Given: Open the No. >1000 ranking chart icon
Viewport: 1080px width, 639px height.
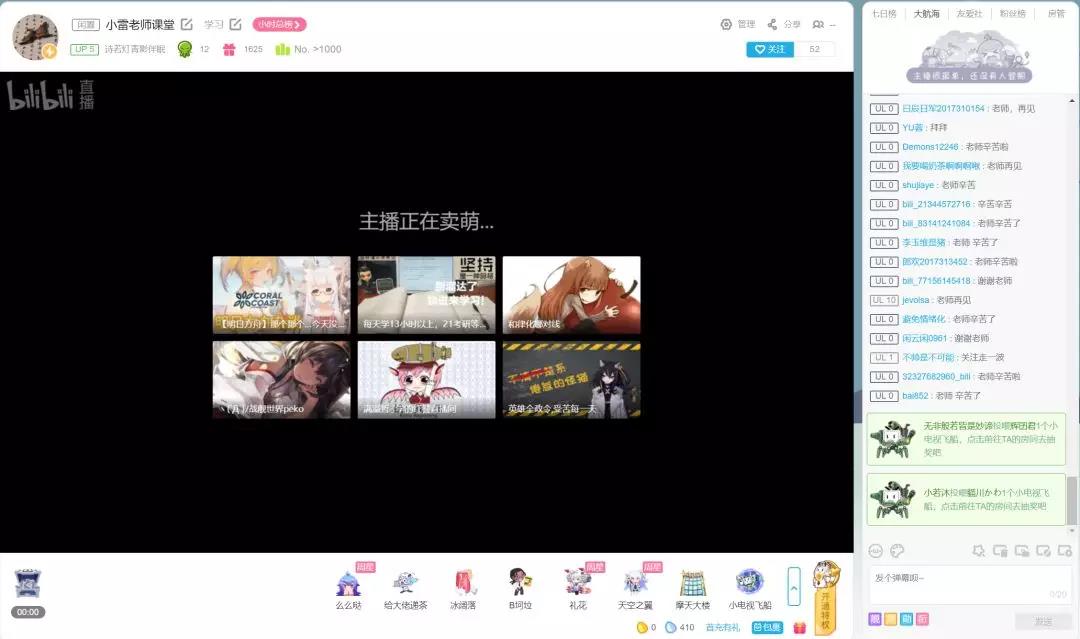Looking at the screenshot, I should coord(282,49).
